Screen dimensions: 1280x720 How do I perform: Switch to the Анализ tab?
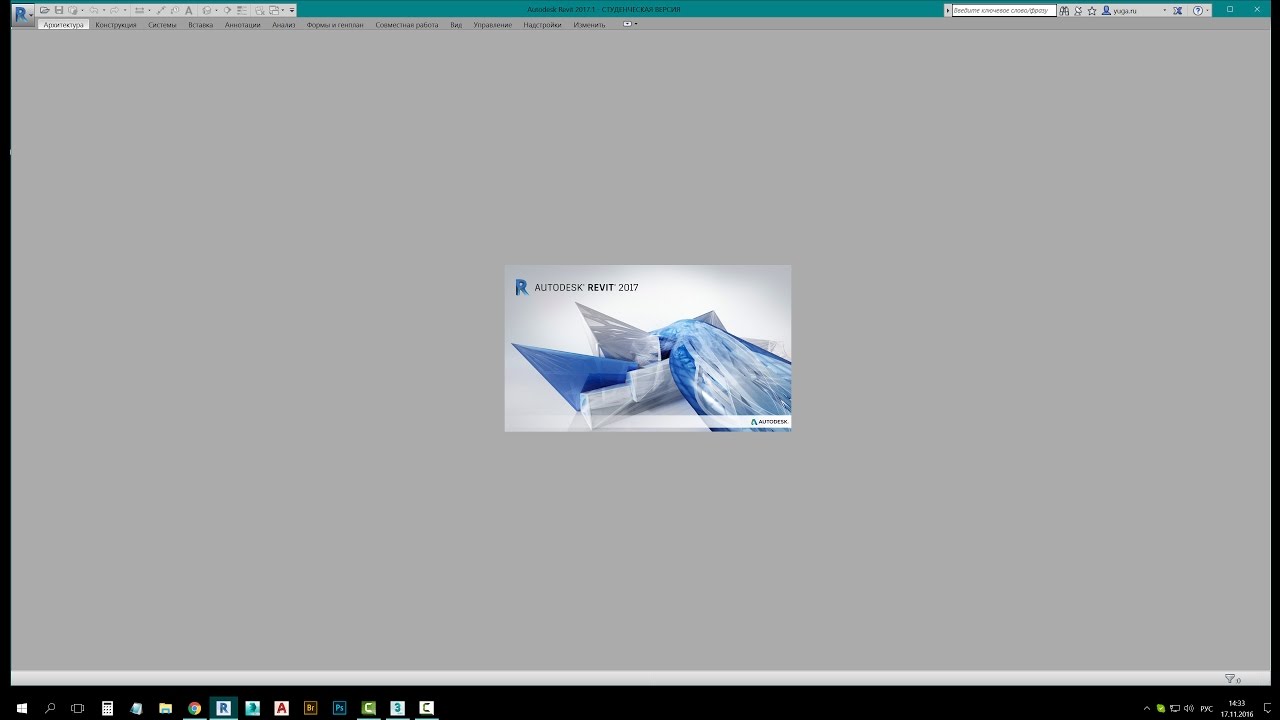(284, 24)
